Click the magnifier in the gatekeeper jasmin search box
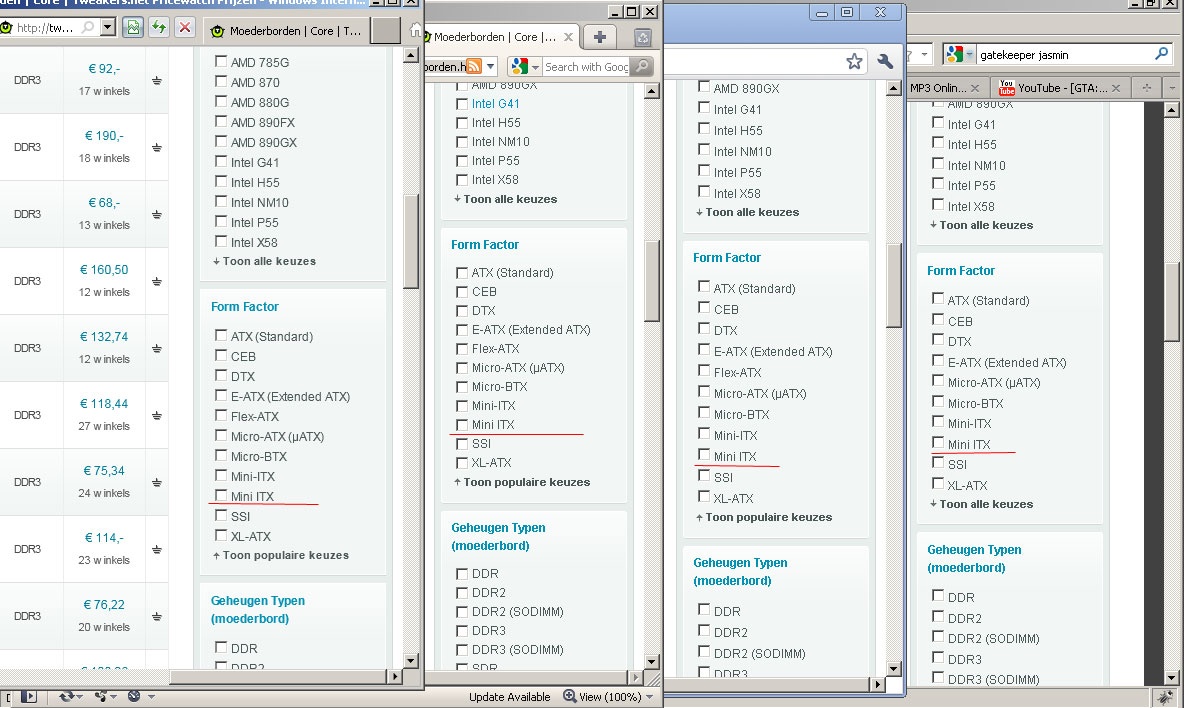Image resolution: width=1184 pixels, height=708 pixels. pyautogui.click(x=1161, y=54)
